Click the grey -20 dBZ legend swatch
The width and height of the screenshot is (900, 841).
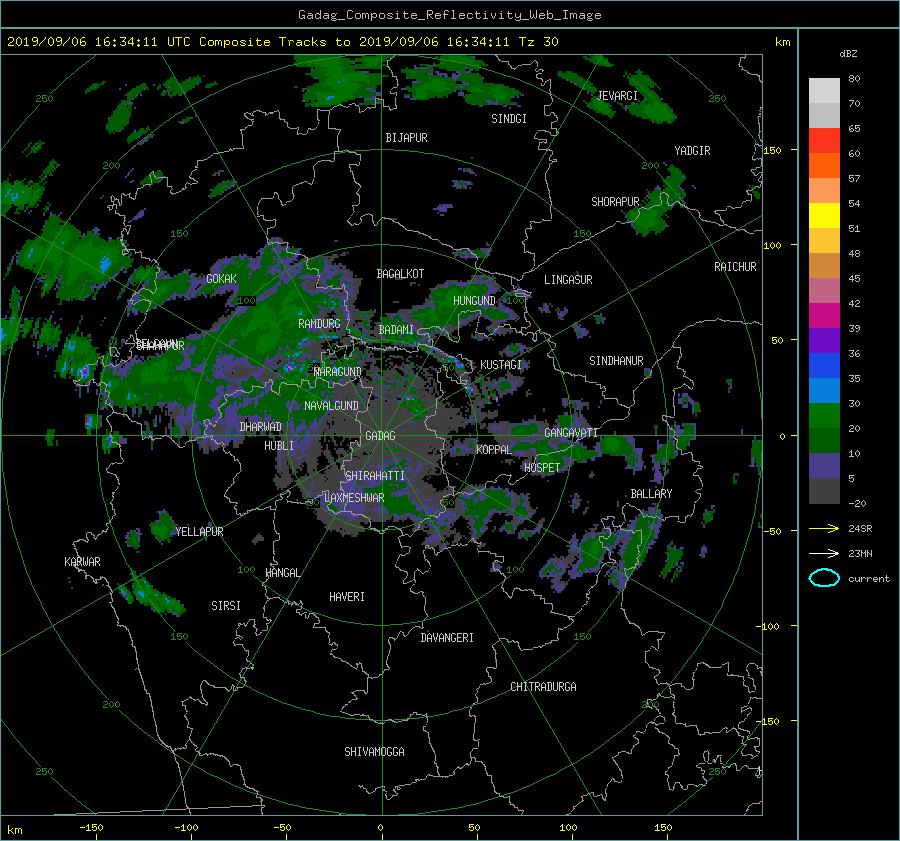(824, 491)
